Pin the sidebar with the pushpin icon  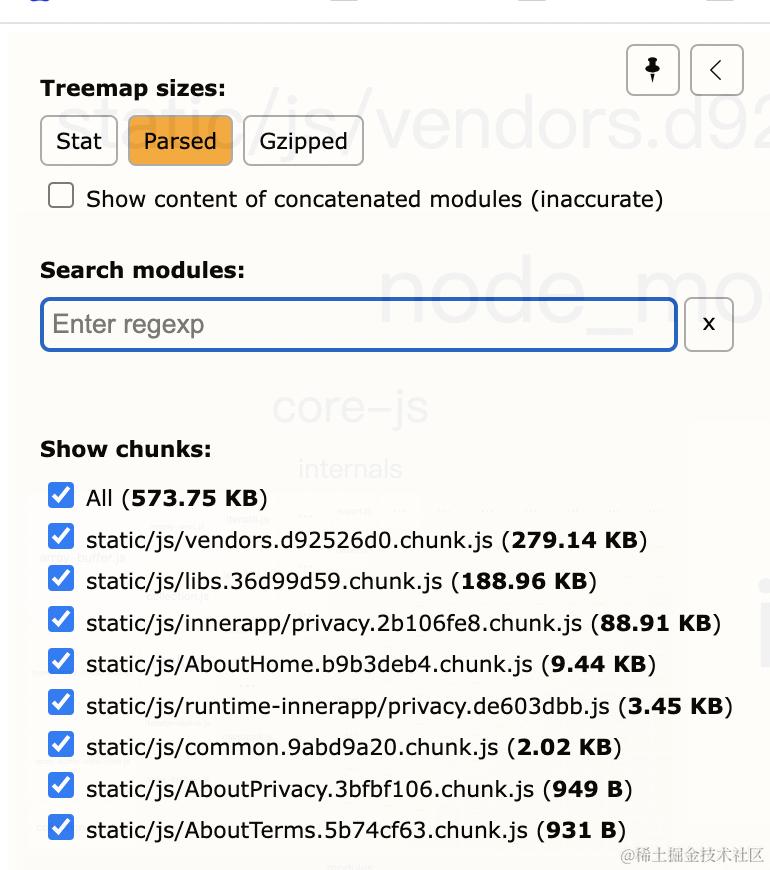point(652,70)
